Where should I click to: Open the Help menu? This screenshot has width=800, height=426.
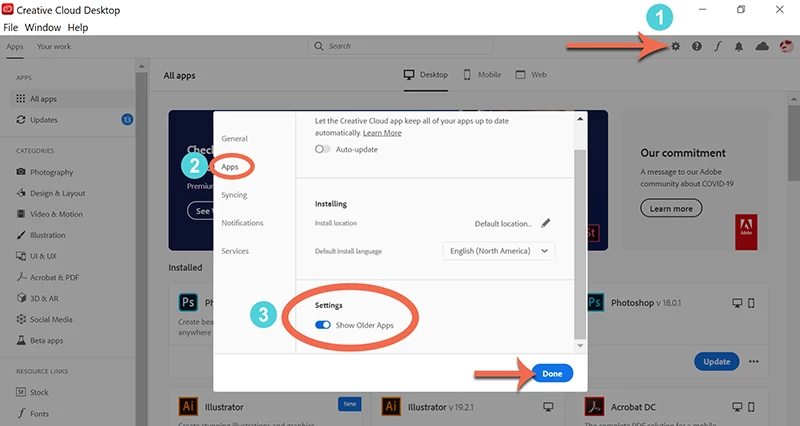[x=78, y=28]
